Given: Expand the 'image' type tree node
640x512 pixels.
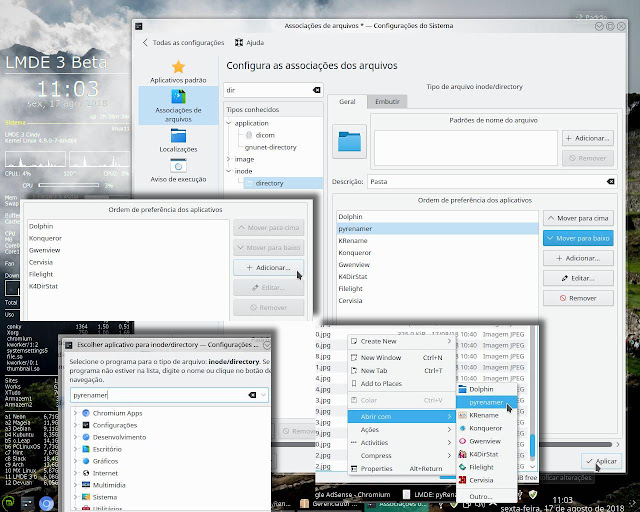Looking at the screenshot, I should coord(229,159).
